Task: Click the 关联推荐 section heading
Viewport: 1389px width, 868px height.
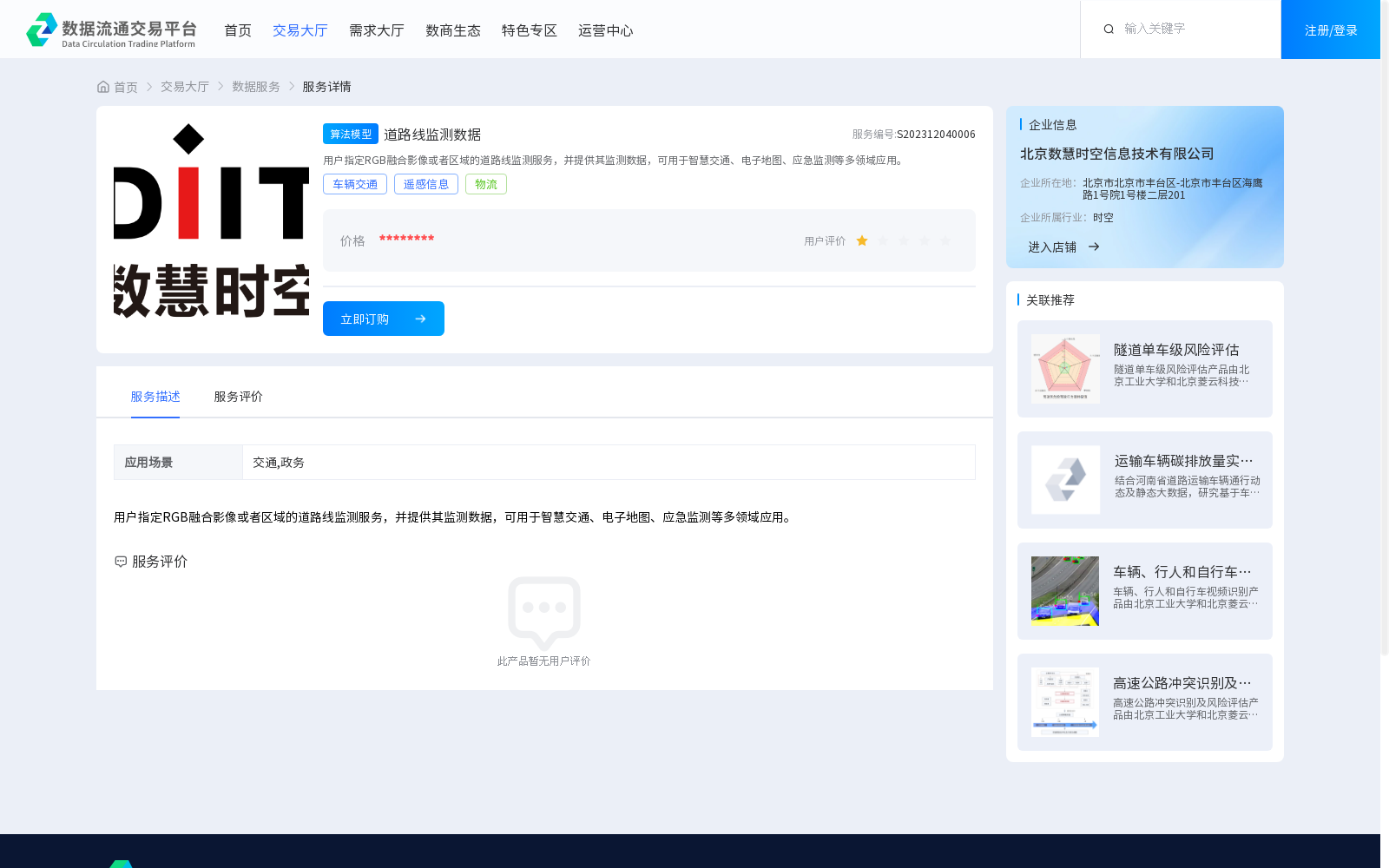Action: point(1050,300)
